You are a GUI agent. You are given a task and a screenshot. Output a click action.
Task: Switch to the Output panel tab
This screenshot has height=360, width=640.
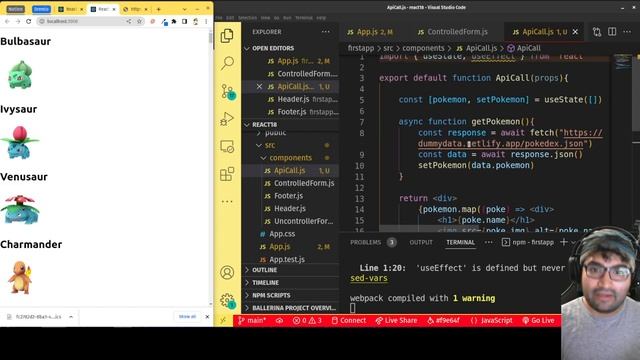tap(421, 242)
